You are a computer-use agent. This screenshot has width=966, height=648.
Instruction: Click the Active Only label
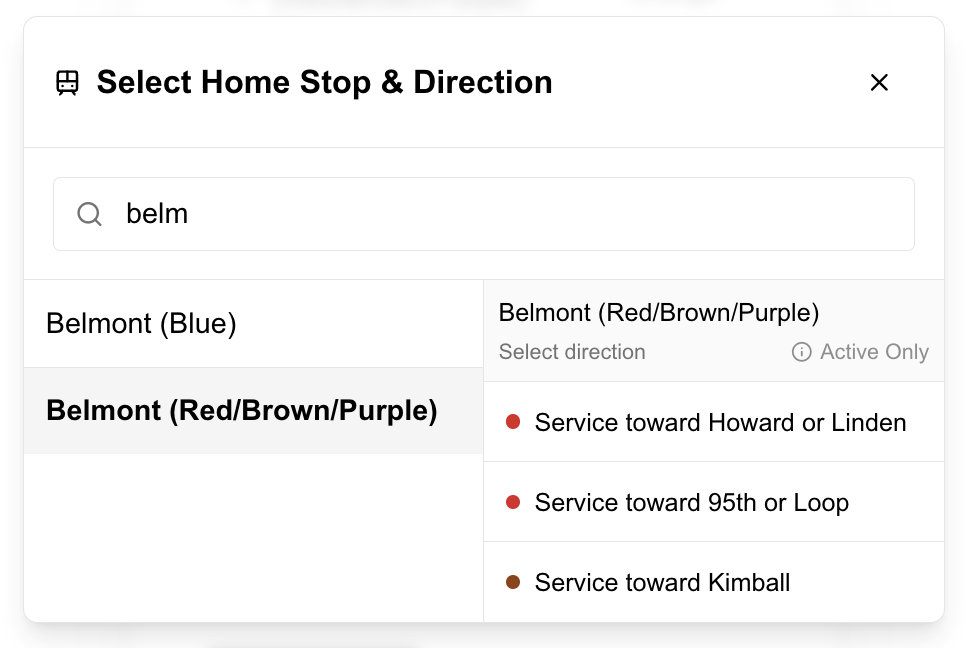coord(874,352)
